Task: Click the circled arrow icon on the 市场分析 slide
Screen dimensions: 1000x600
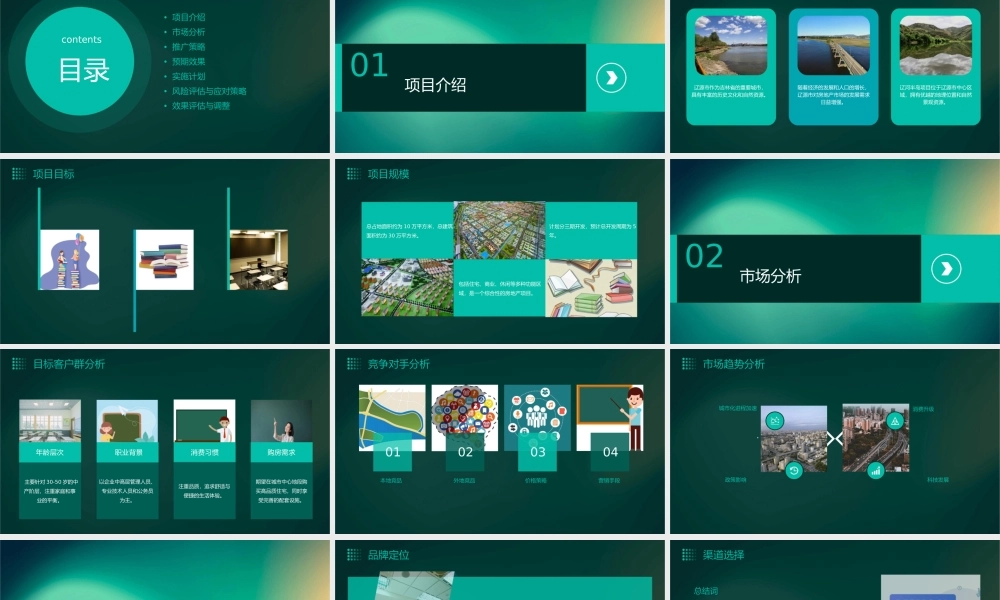Action: [946, 268]
